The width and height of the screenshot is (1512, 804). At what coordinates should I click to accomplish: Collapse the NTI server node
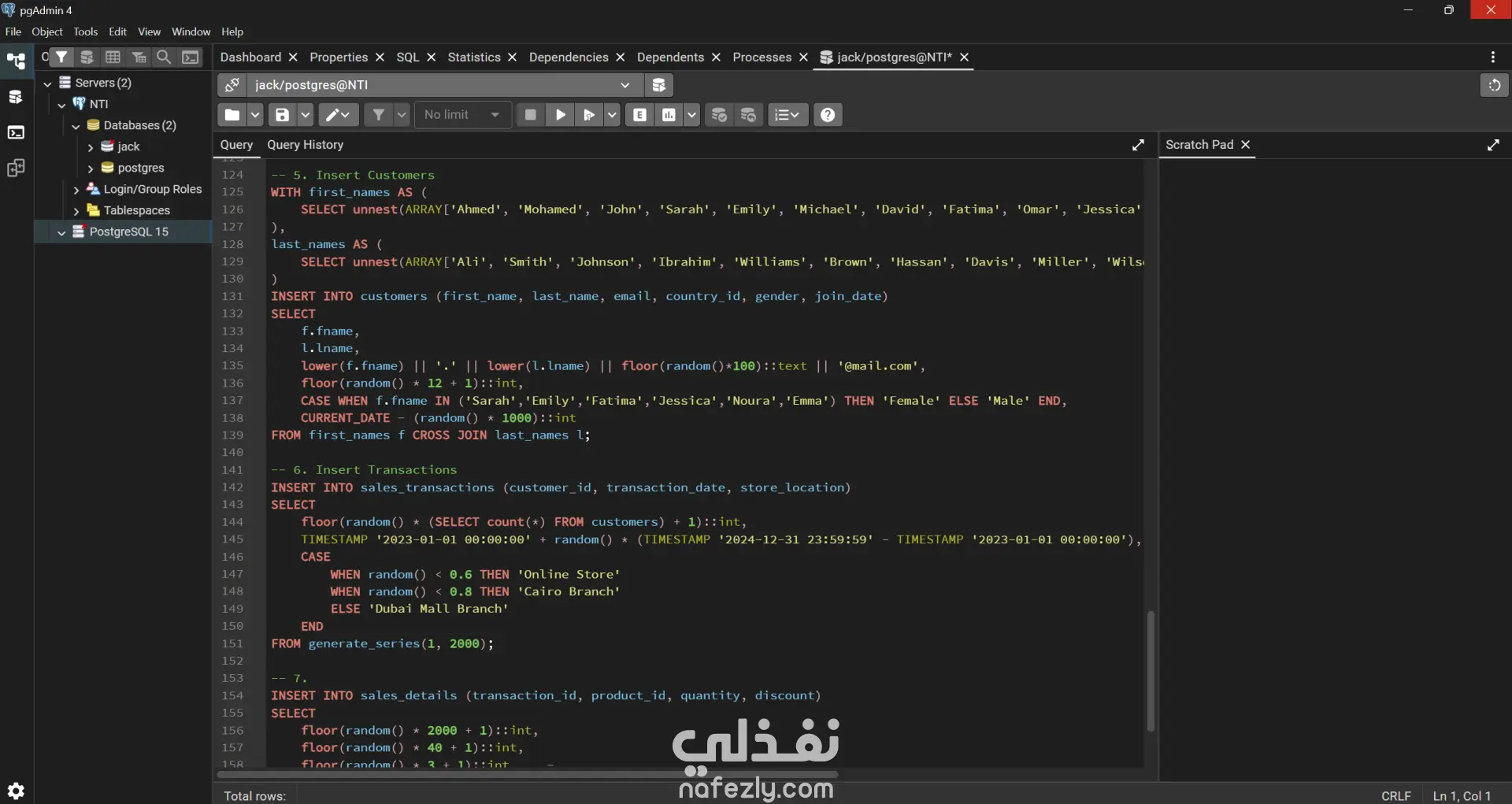point(61,104)
